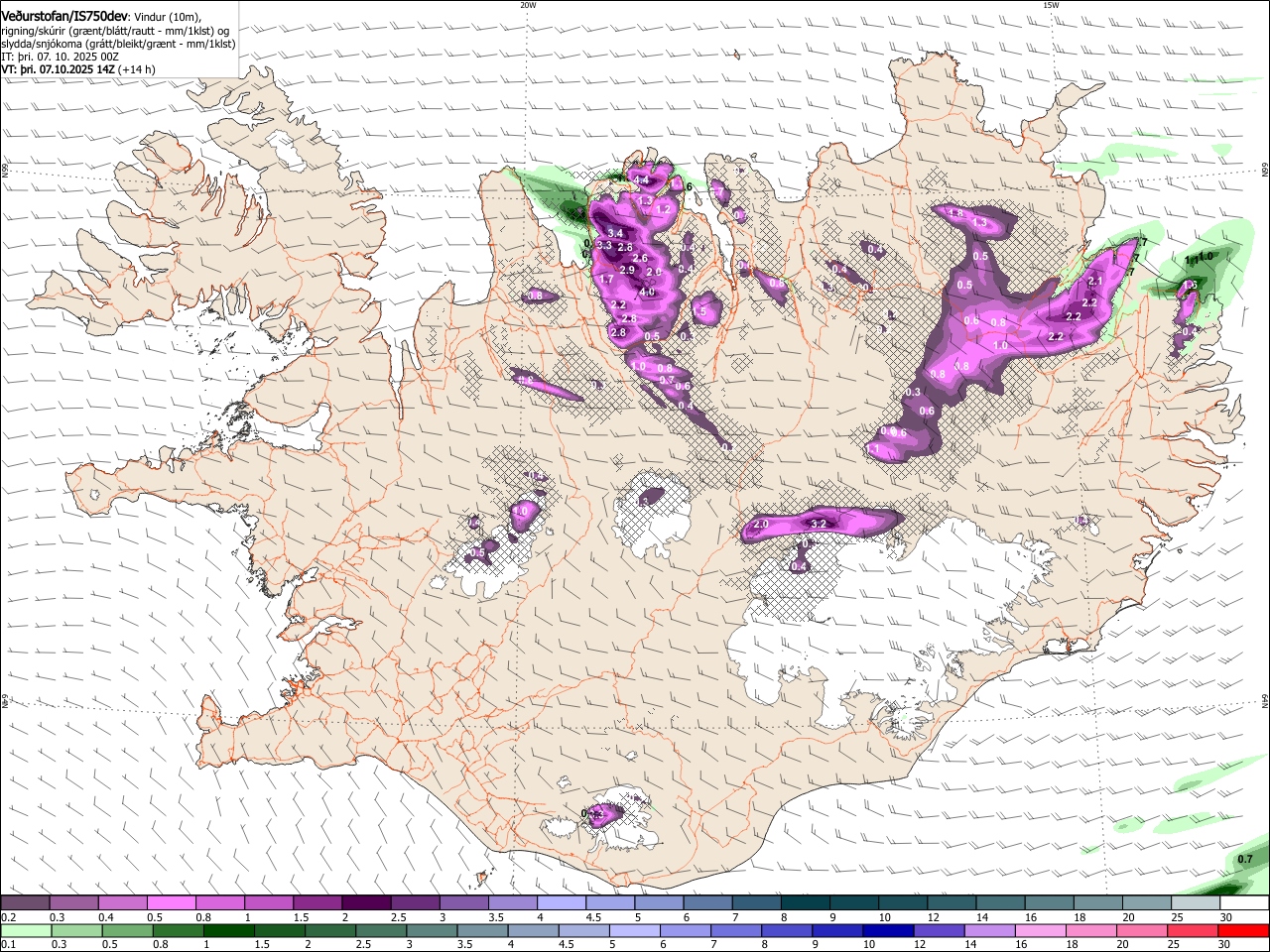Click the '3.3' snowfall value on the map

(604, 244)
